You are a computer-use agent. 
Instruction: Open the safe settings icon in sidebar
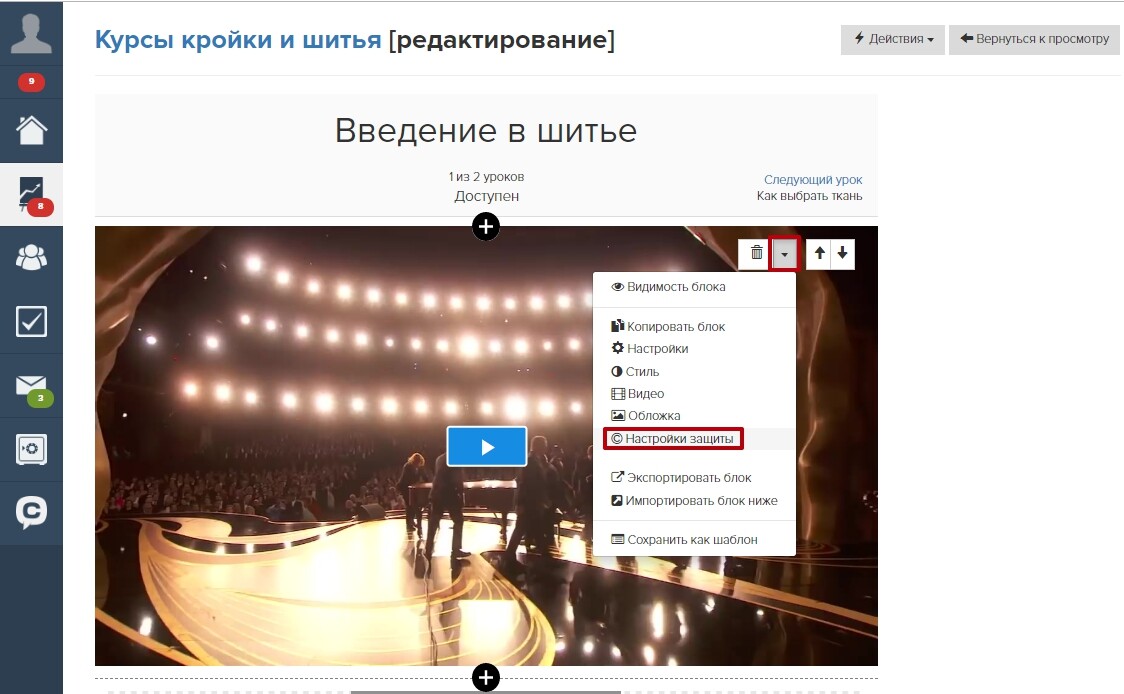tap(31, 450)
